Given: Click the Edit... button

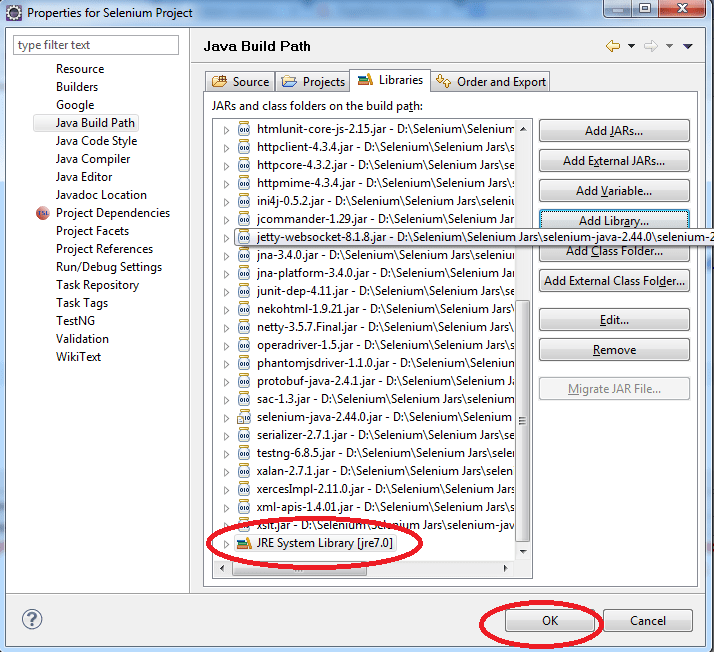Looking at the screenshot, I should pyautogui.click(x=614, y=320).
